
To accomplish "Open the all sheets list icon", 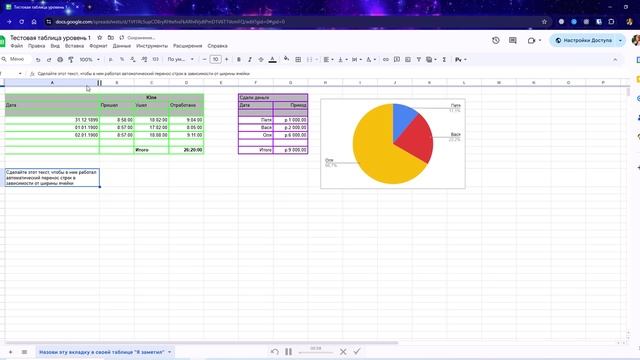I will click(24, 352).
